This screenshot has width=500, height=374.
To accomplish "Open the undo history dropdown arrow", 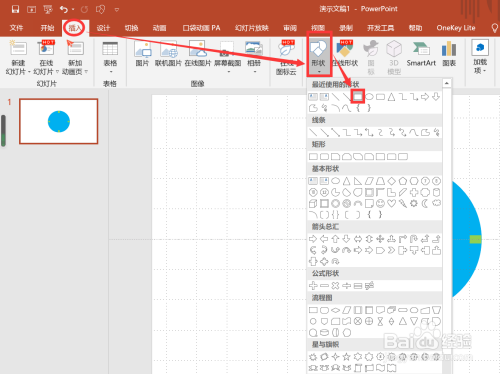I will (x=73, y=10).
